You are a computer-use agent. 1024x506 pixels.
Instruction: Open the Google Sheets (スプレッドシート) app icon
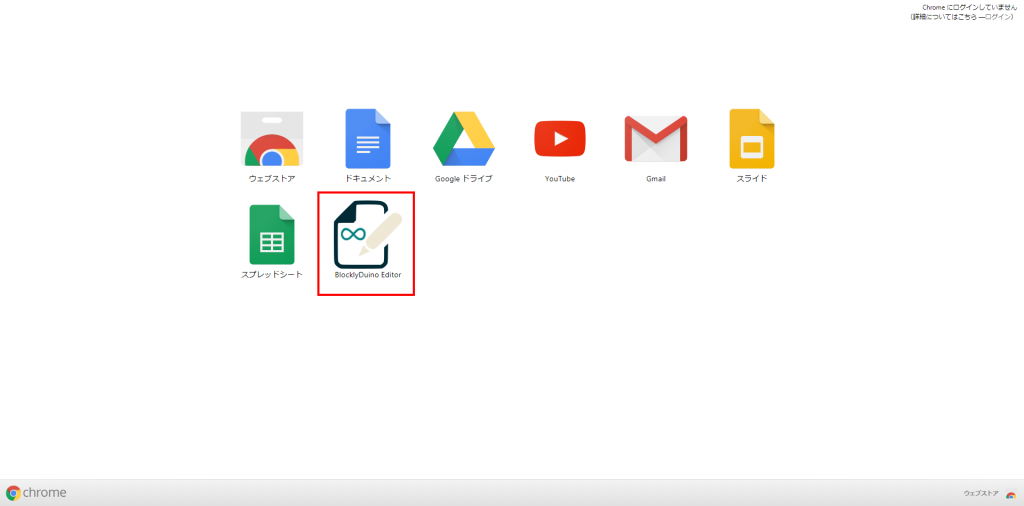272,234
